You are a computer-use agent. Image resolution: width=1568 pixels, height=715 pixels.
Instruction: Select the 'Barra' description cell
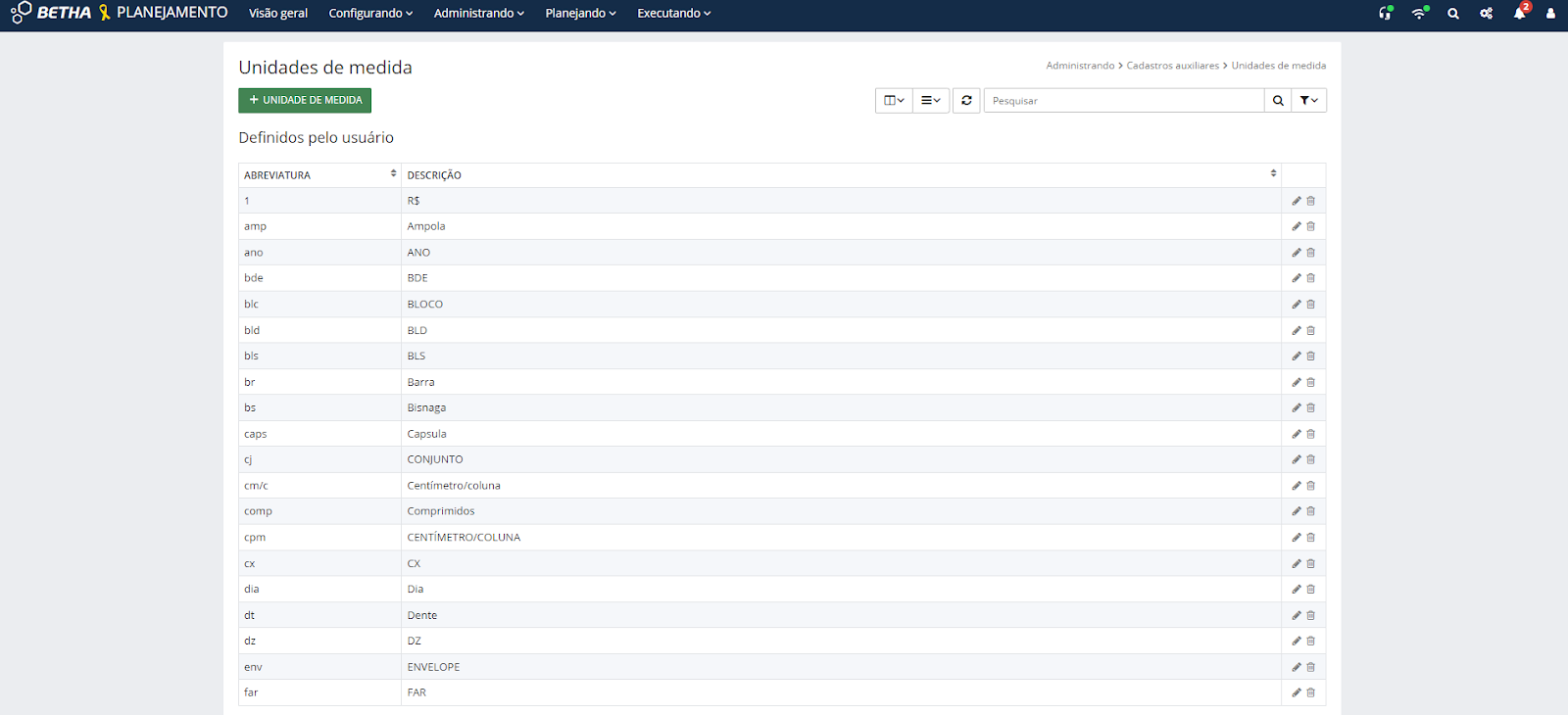pyautogui.click(x=841, y=382)
